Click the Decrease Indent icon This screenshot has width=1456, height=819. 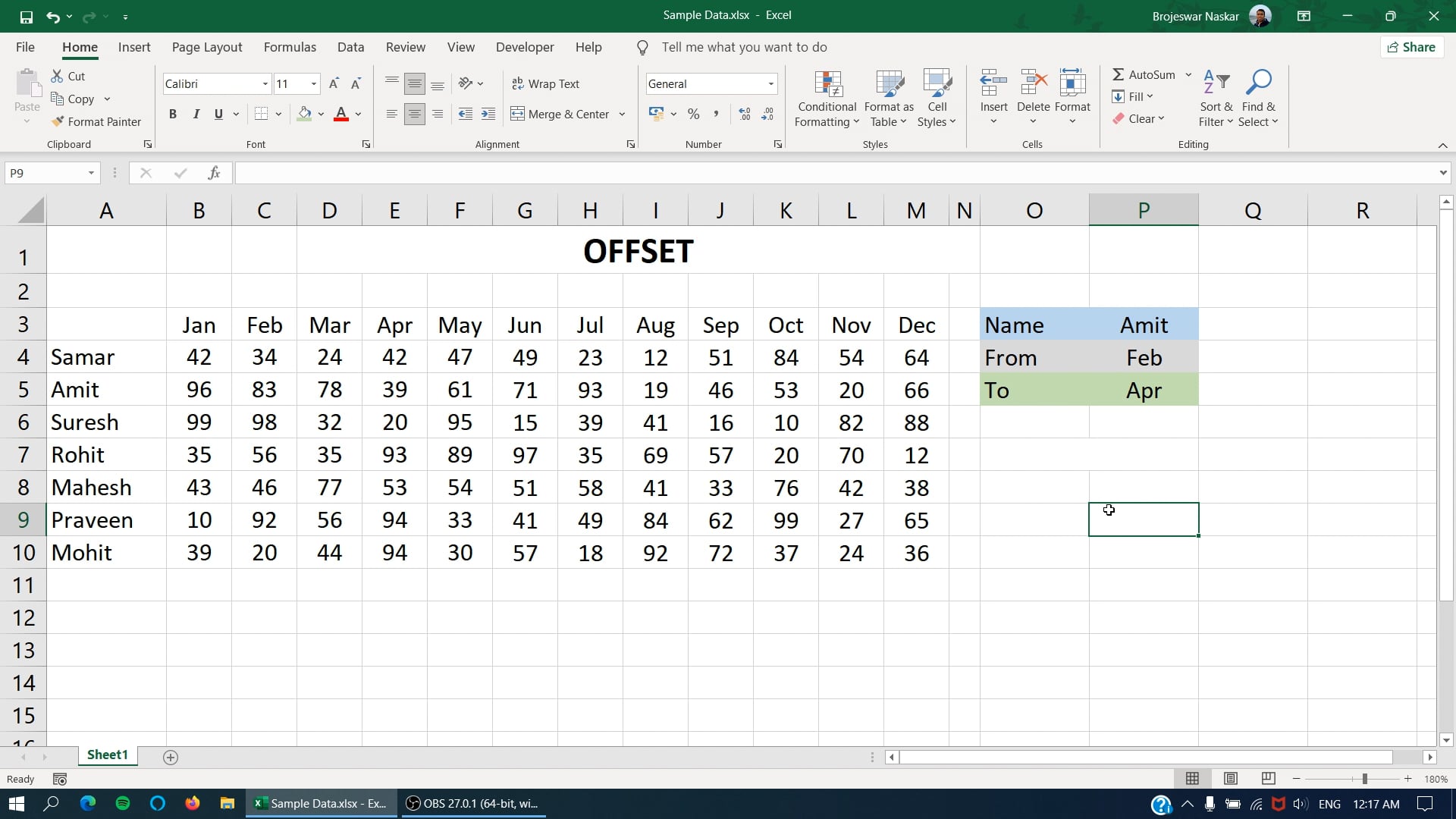(466, 114)
